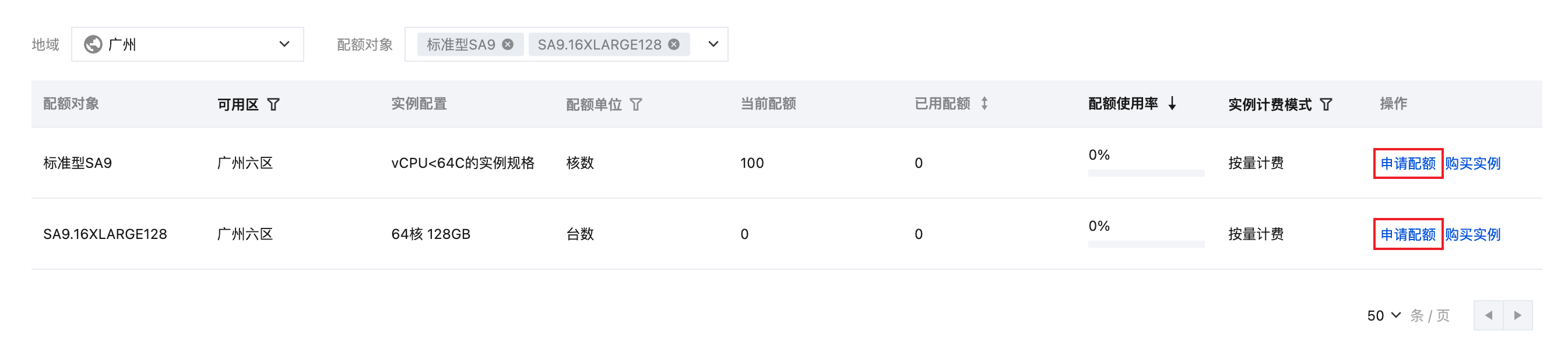Go to the next page
The height and width of the screenshot is (359, 1568).
coord(1517,316)
